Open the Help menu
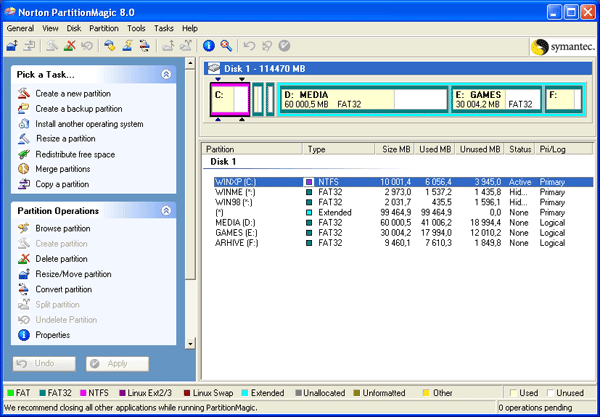This screenshot has width=600, height=417. [x=190, y=28]
